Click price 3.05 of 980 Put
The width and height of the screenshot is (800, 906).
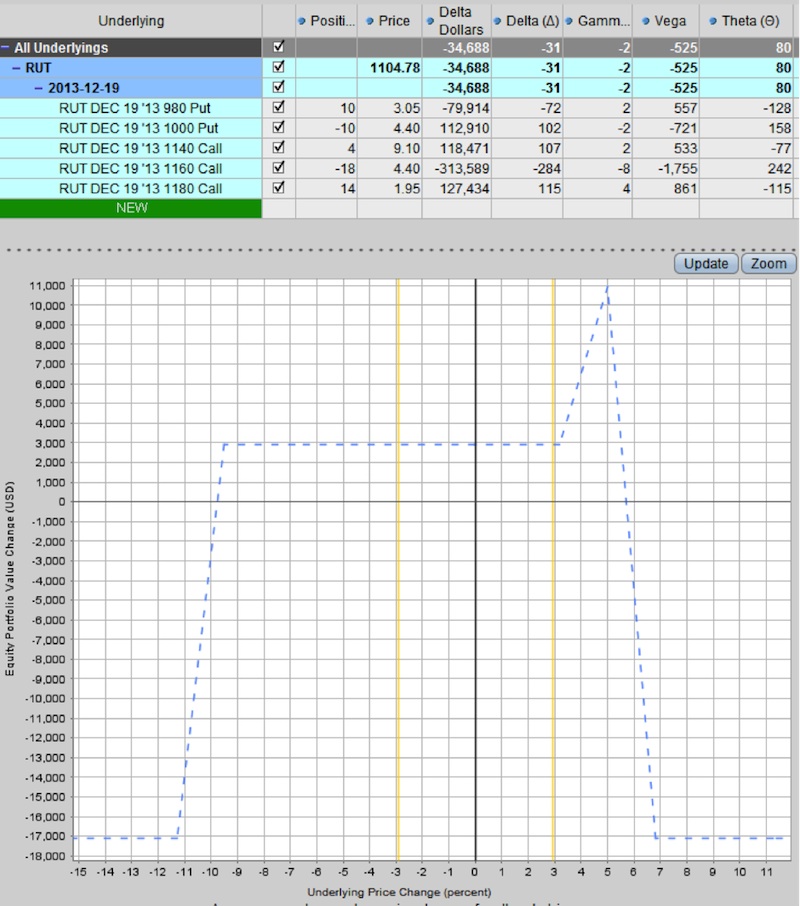coord(407,108)
